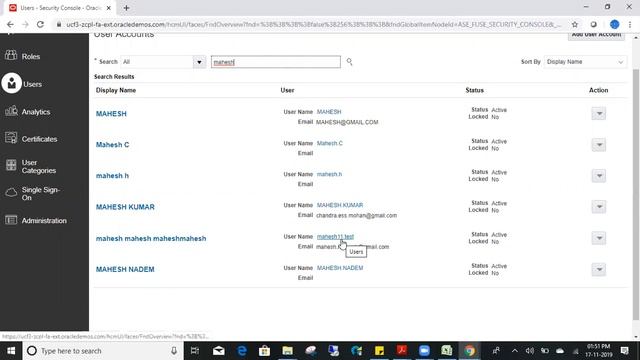
Task: Open the Administration sidebar icon
Action: [x=11, y=220]
